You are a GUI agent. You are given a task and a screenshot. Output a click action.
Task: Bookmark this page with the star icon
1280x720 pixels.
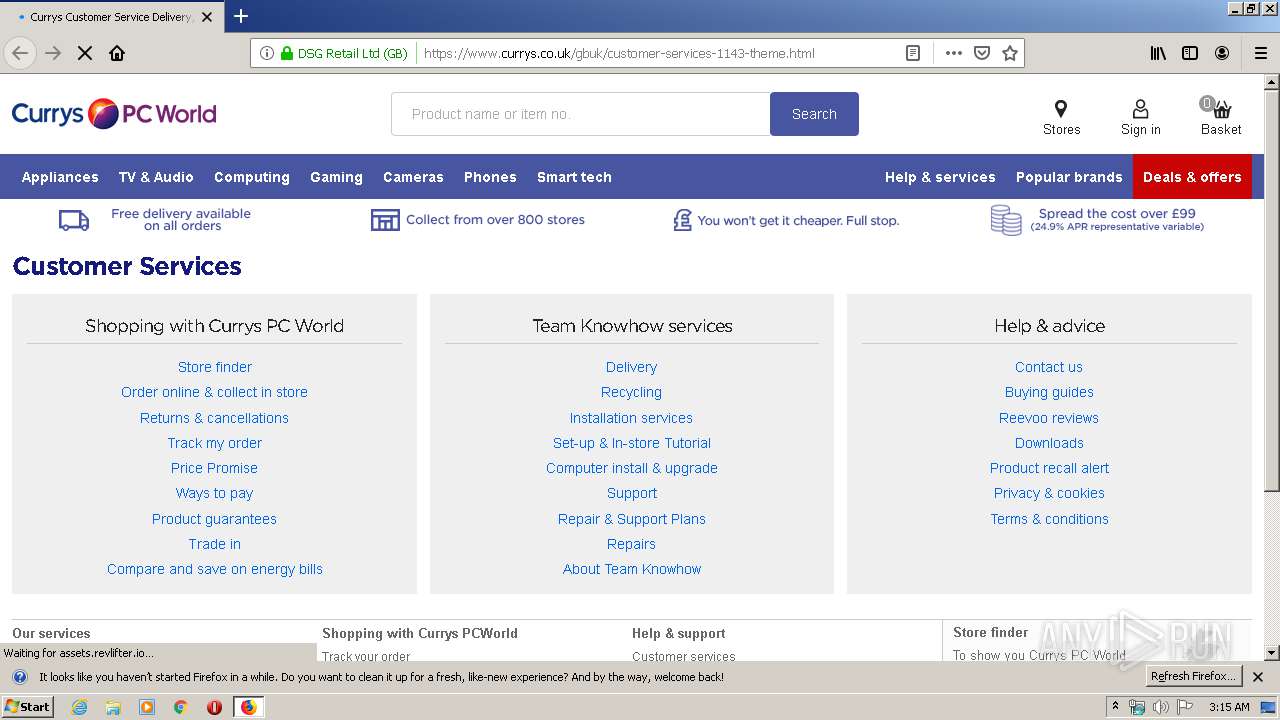point(1010,53)
